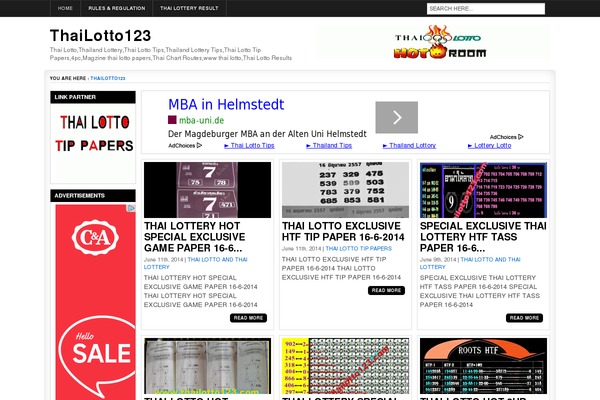Open Thai Lotto Tip Papers category link

[x=359, y=248]
